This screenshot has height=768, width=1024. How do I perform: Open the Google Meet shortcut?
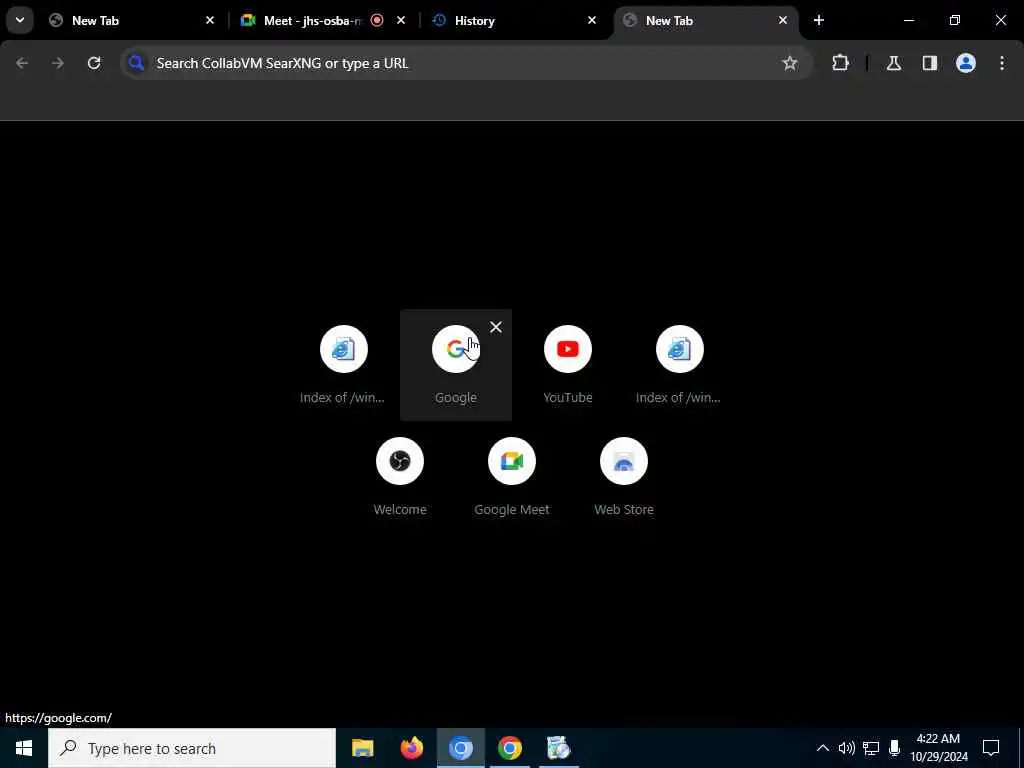tap(512, 477)
